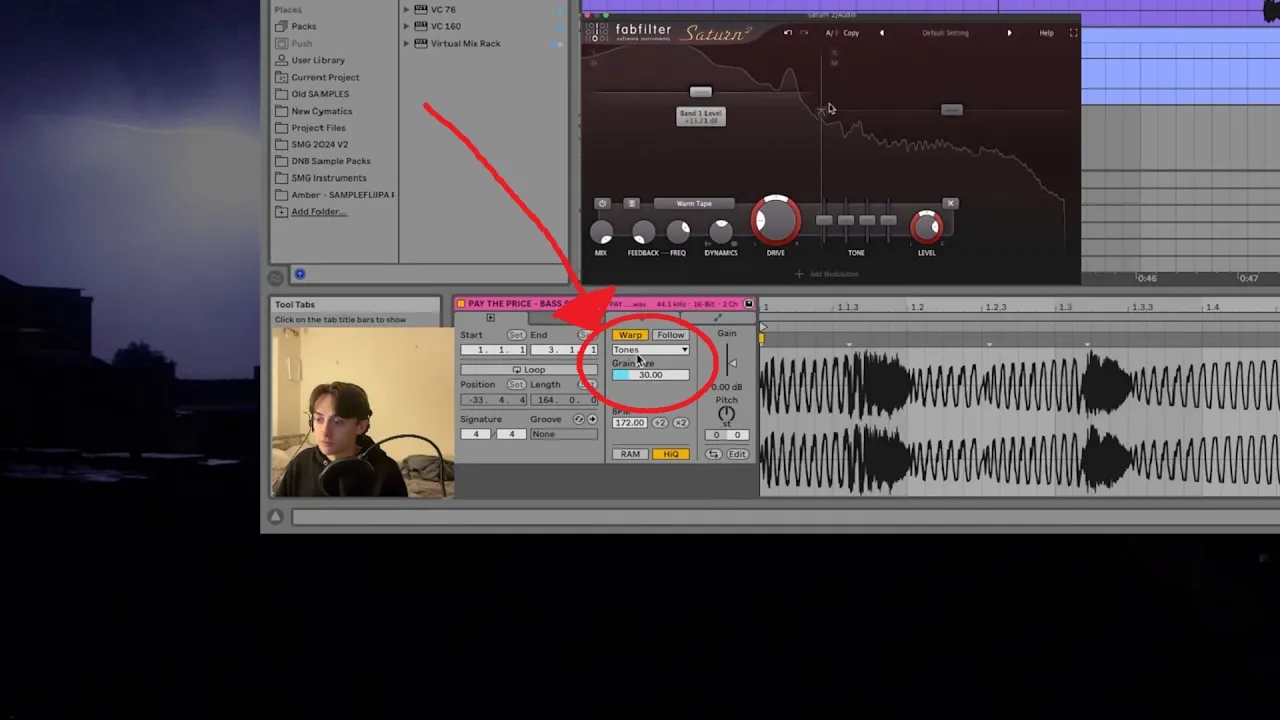
Task: Expand the Virtual Mix Rack item
Action: [407, 43]
